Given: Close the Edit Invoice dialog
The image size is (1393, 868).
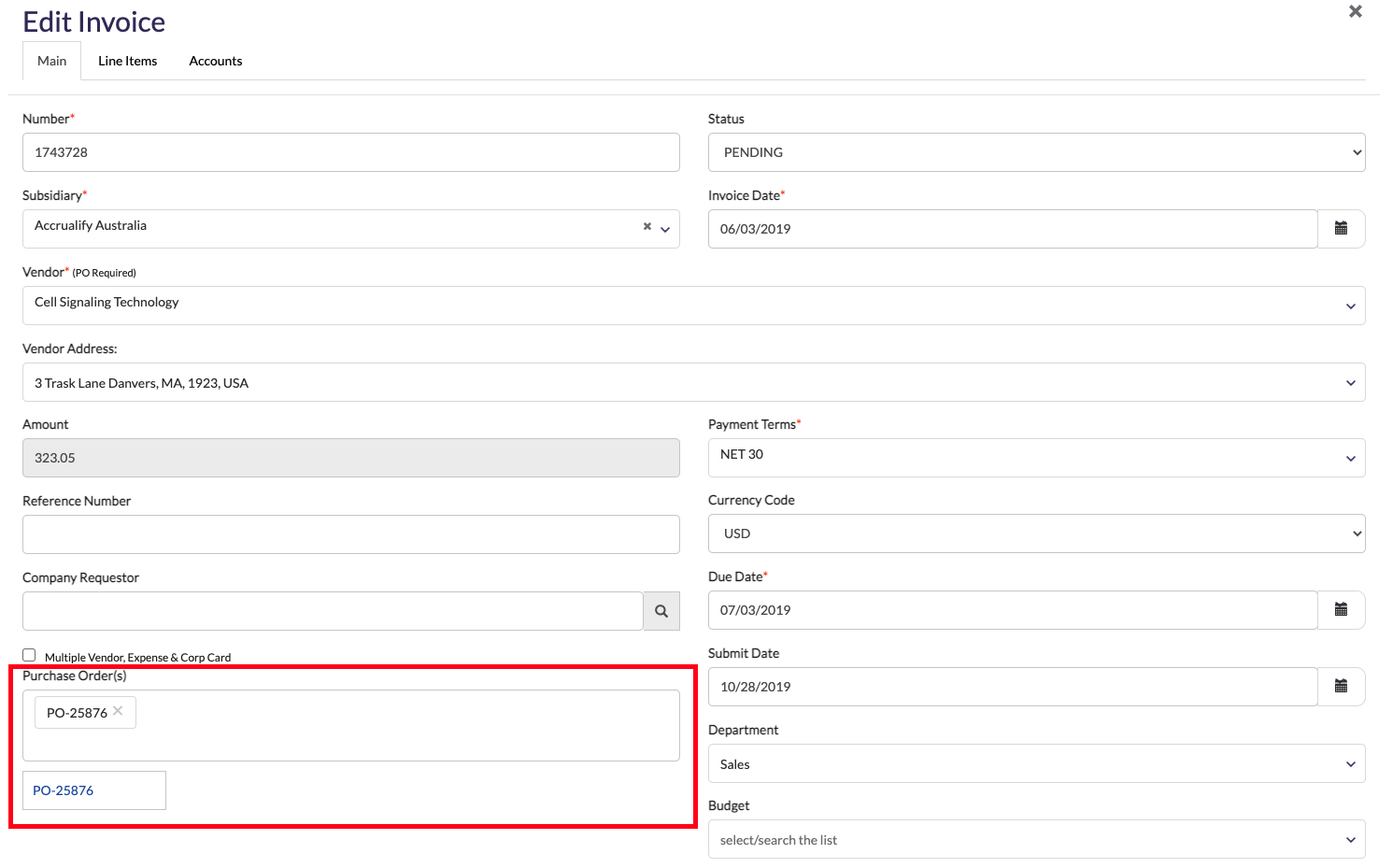Looking at the screenshot, I should [1355, 12].
